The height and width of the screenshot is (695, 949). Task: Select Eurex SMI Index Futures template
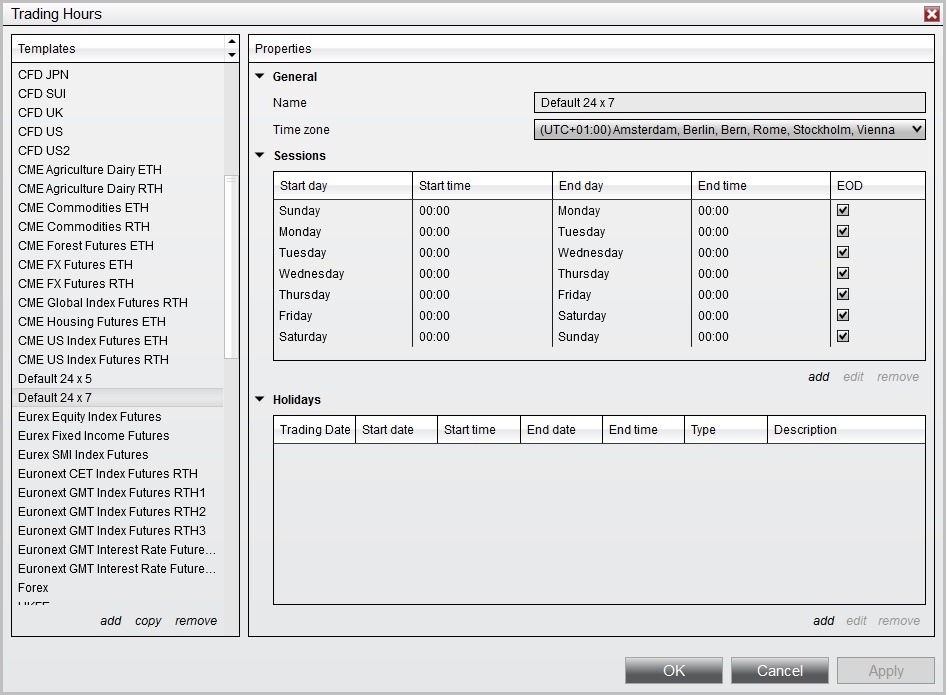(117, 455)
